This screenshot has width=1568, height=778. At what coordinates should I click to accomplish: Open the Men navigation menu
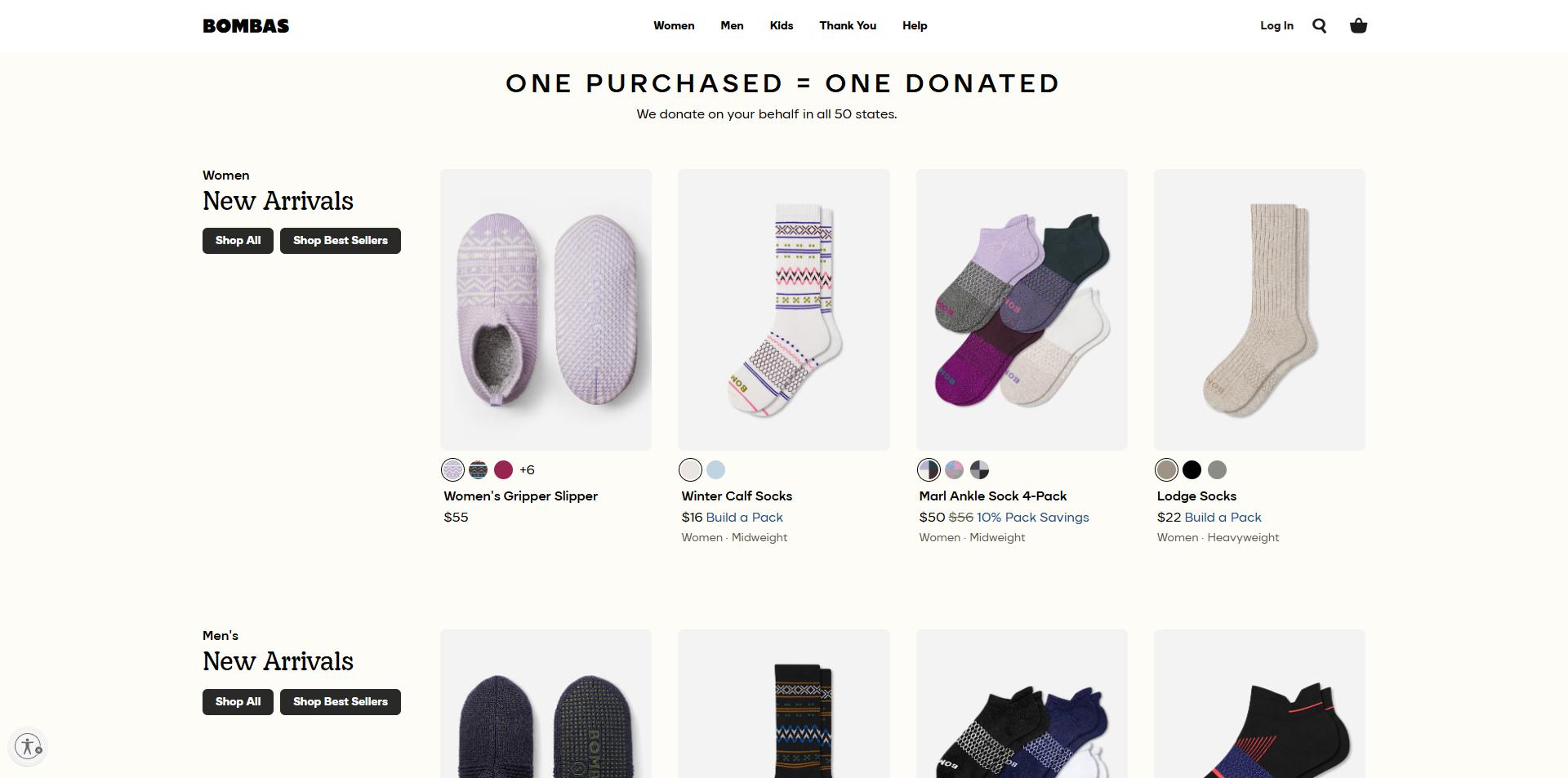point(732,26)
